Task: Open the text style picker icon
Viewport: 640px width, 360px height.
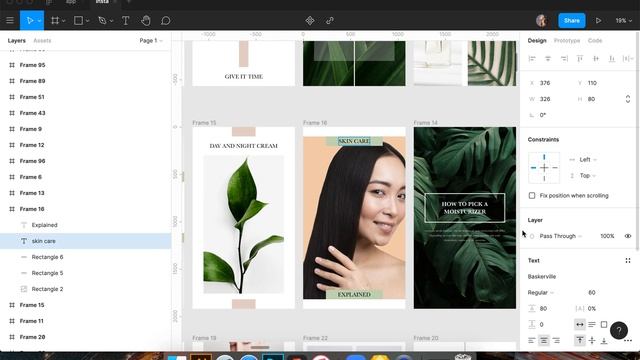Action: point(628,260)
